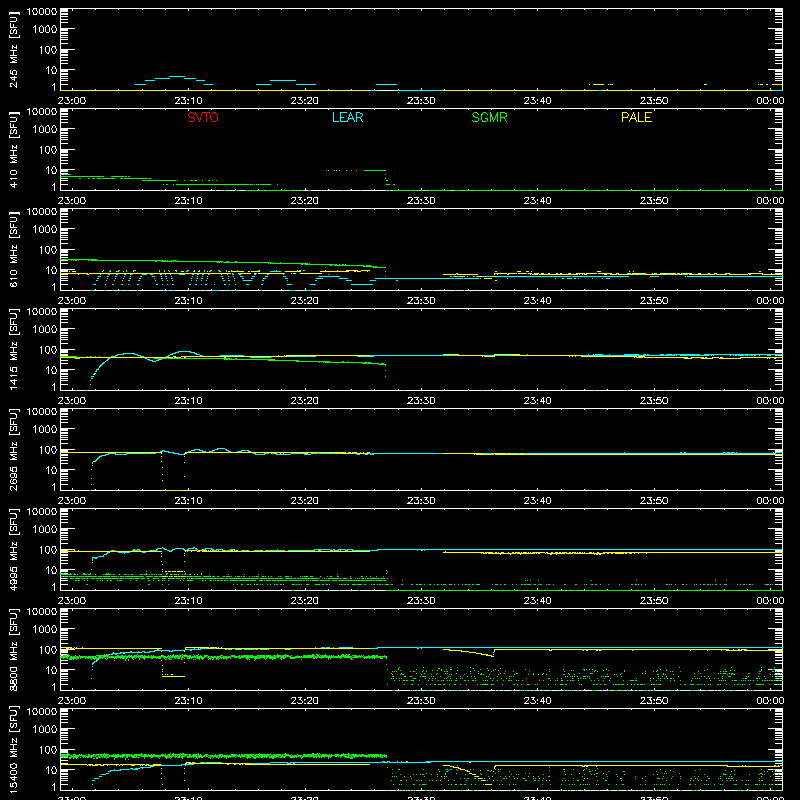Select the 245 MHz [SFU] axis title
800x800 pixels.
click(13, 50)
